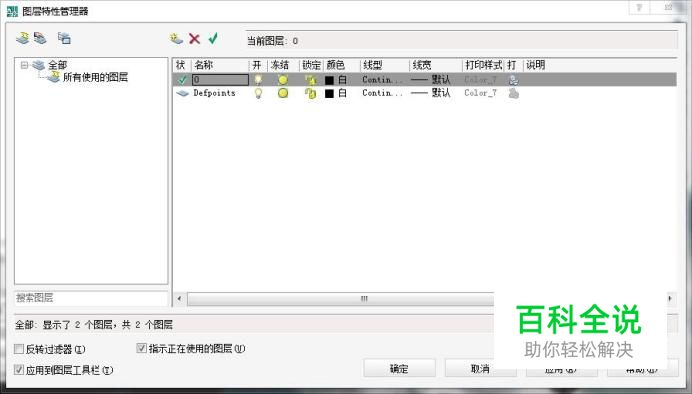The image size is (692, 394).
Task: Click horizontal scrollbar right arrow
Action: pos(670,299)
